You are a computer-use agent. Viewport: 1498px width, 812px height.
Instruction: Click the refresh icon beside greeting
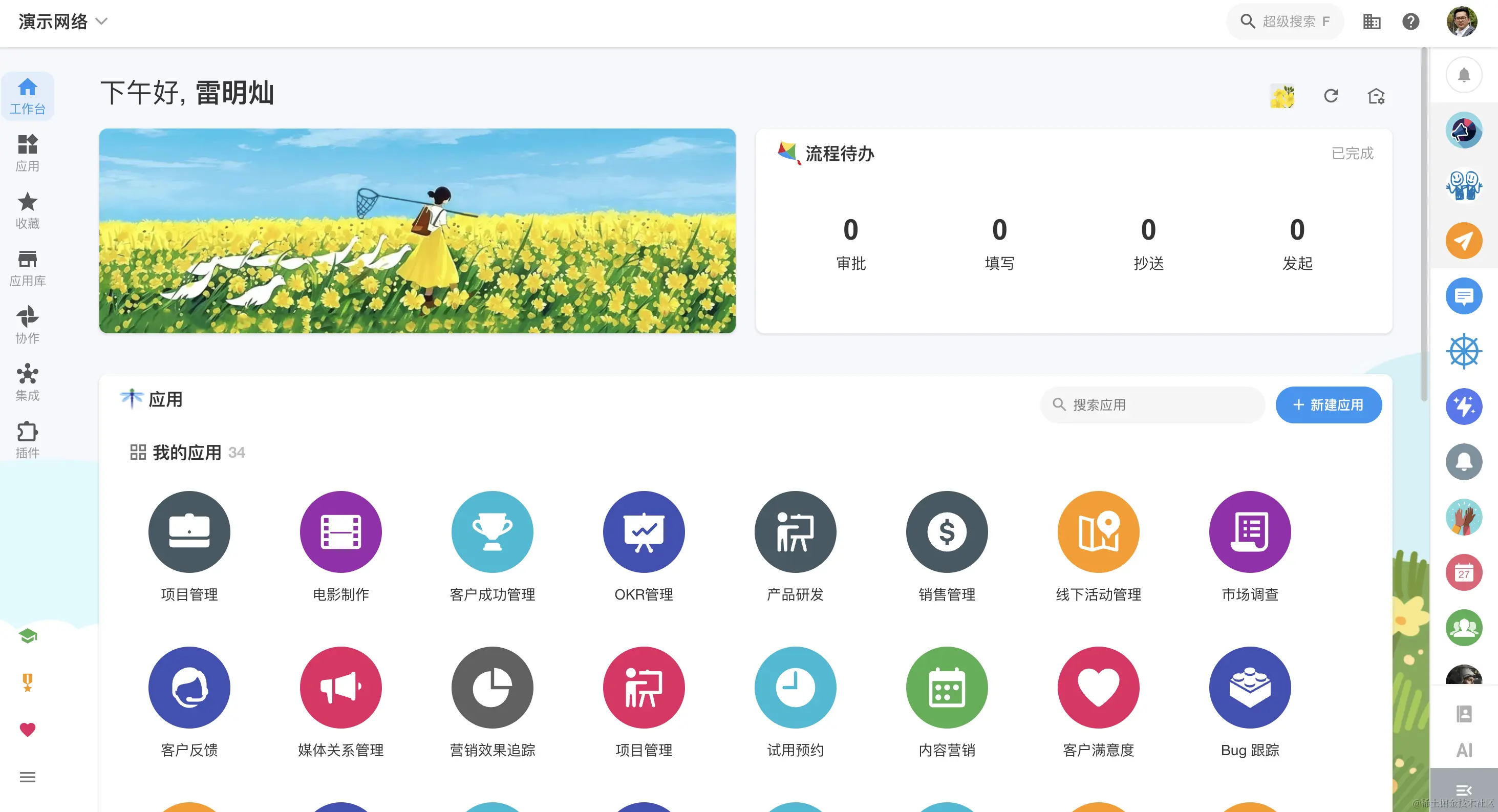pyautogui.click(x=1331, y=96)
